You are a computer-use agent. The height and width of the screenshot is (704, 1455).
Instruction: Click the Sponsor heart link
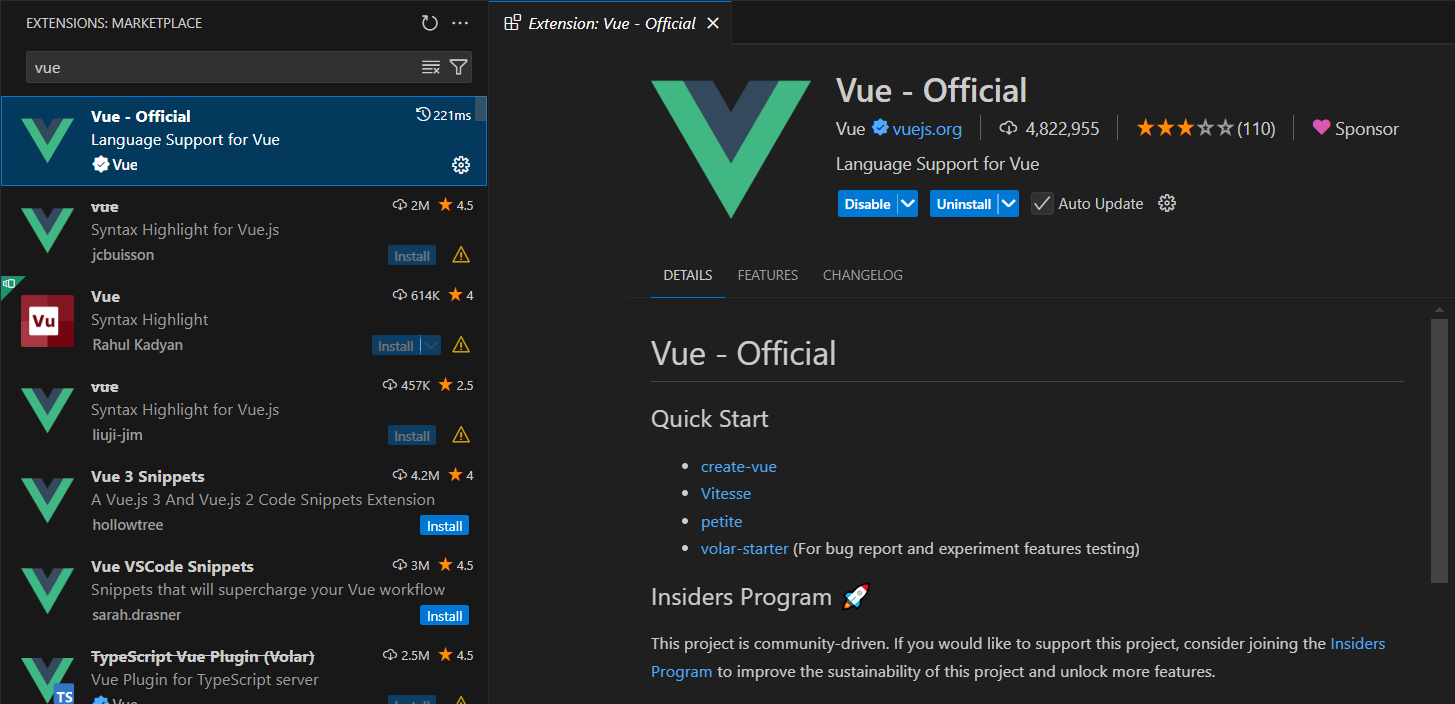click(x=1355, y=128)
